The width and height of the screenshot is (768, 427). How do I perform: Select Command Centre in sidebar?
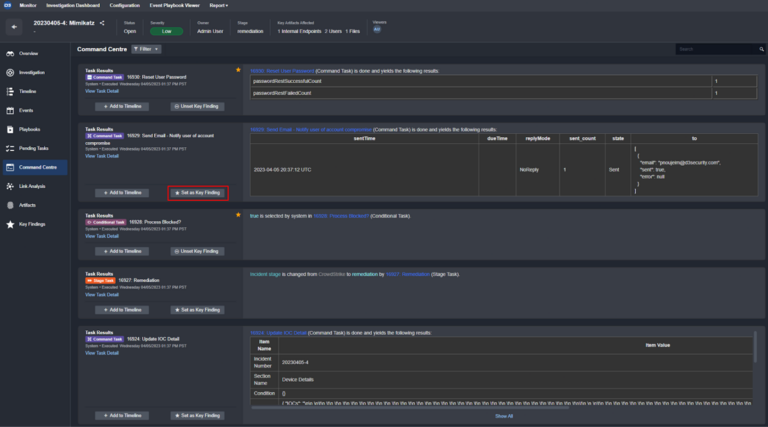pyautogui.click(x=35, y=167)
